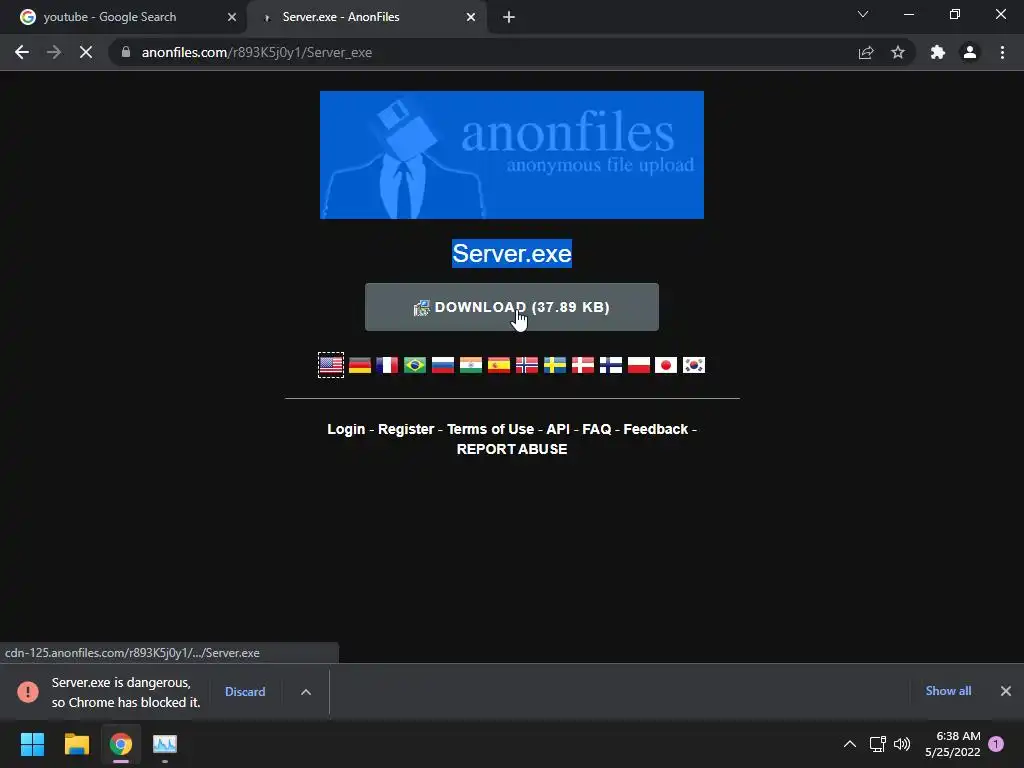Go forward in browser history

(54, 52)
